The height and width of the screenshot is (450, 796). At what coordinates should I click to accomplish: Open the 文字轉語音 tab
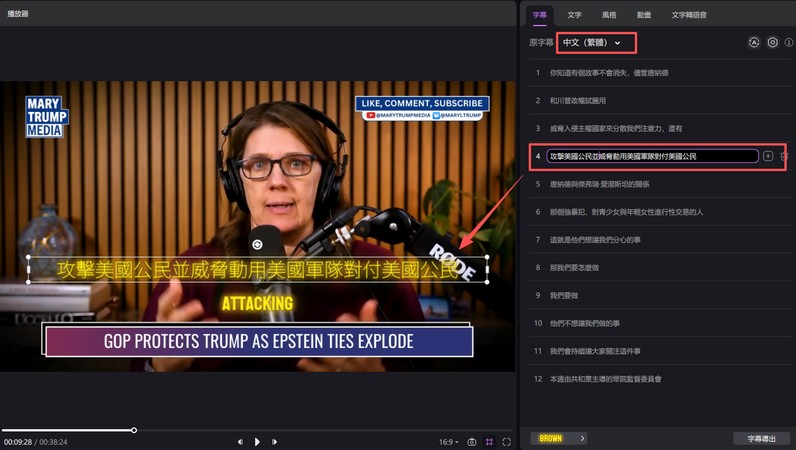coord(689,15)
